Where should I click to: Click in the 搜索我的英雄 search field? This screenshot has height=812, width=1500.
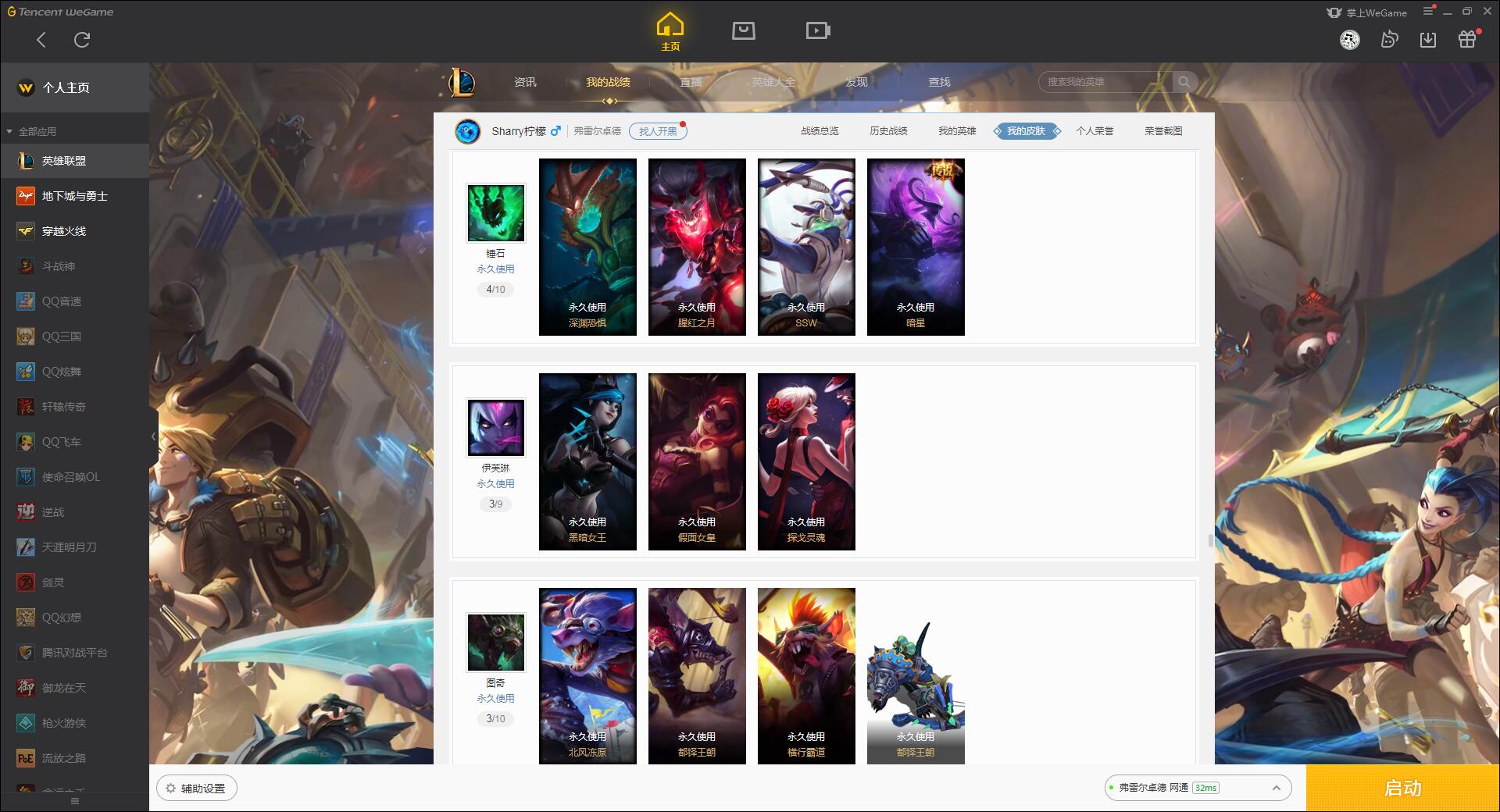tap(1105, 82)
